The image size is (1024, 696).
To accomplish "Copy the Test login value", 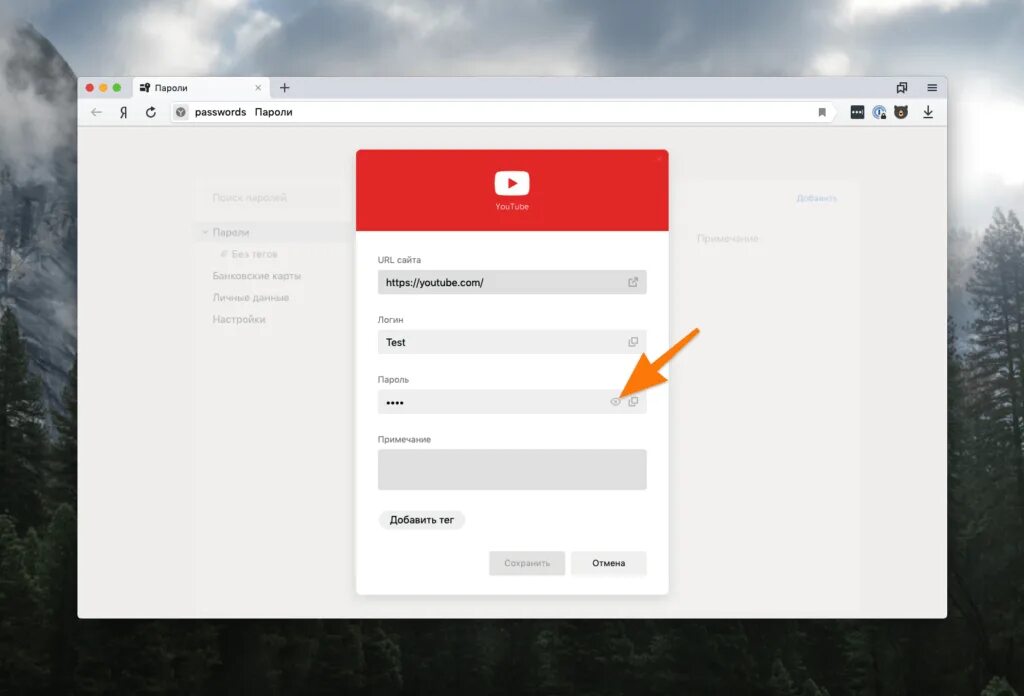I will click(x=633, y=342).
